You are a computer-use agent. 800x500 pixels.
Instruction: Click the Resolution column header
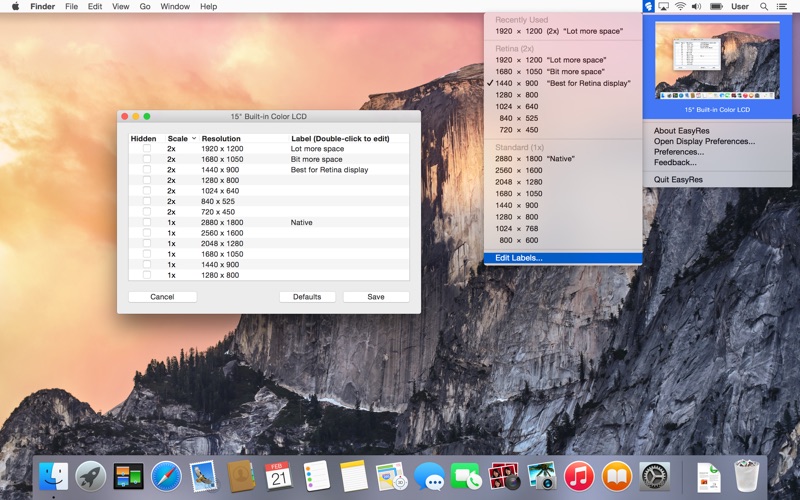click(221, 138)
